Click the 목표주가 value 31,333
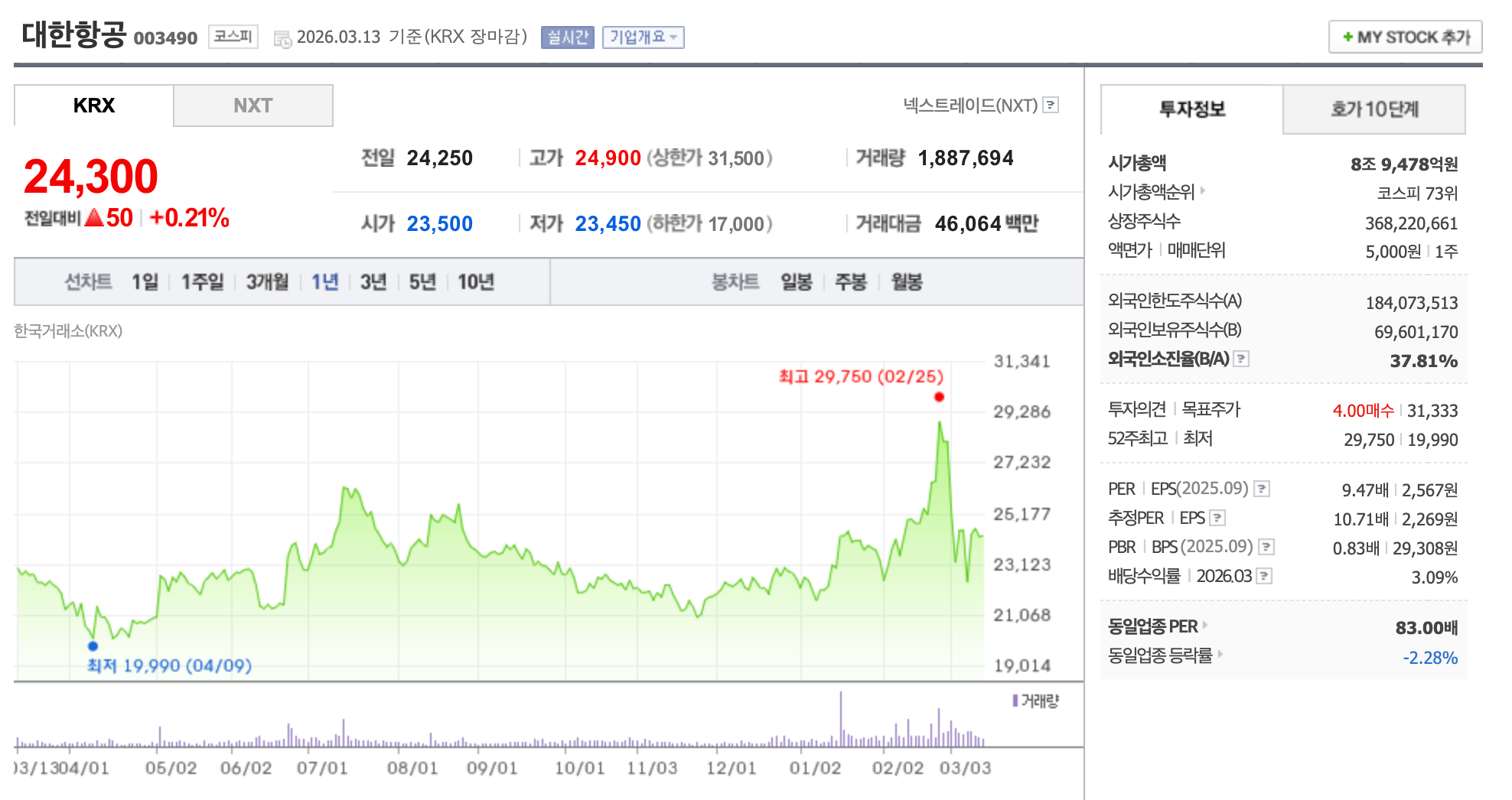 click(x=1432, y=411)
